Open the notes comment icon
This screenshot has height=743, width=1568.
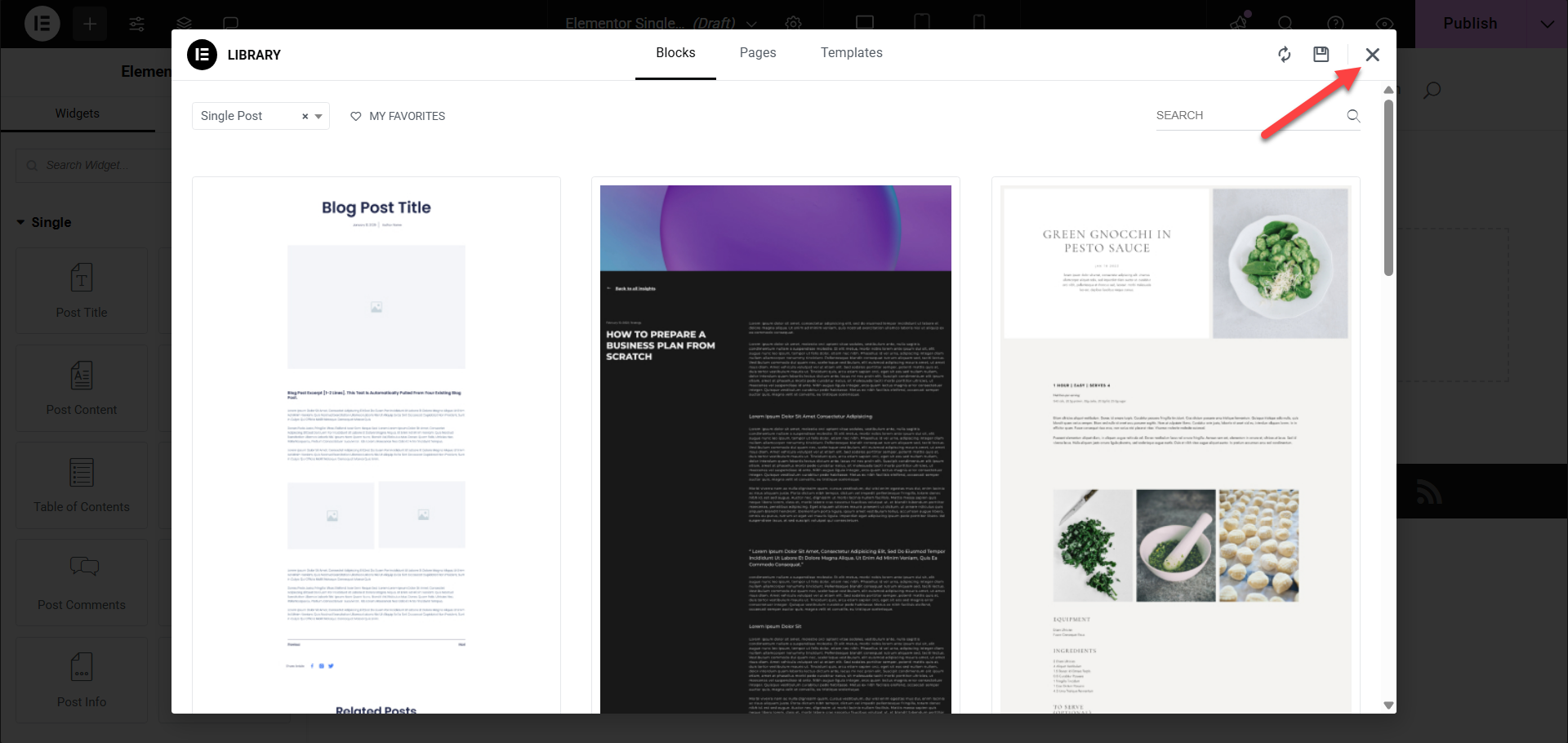coord(231,24)
